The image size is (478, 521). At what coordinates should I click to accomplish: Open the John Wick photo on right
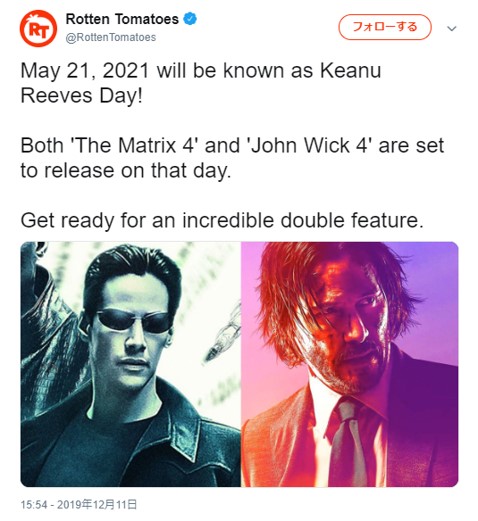pyautogui.click(x=350, y=364)
